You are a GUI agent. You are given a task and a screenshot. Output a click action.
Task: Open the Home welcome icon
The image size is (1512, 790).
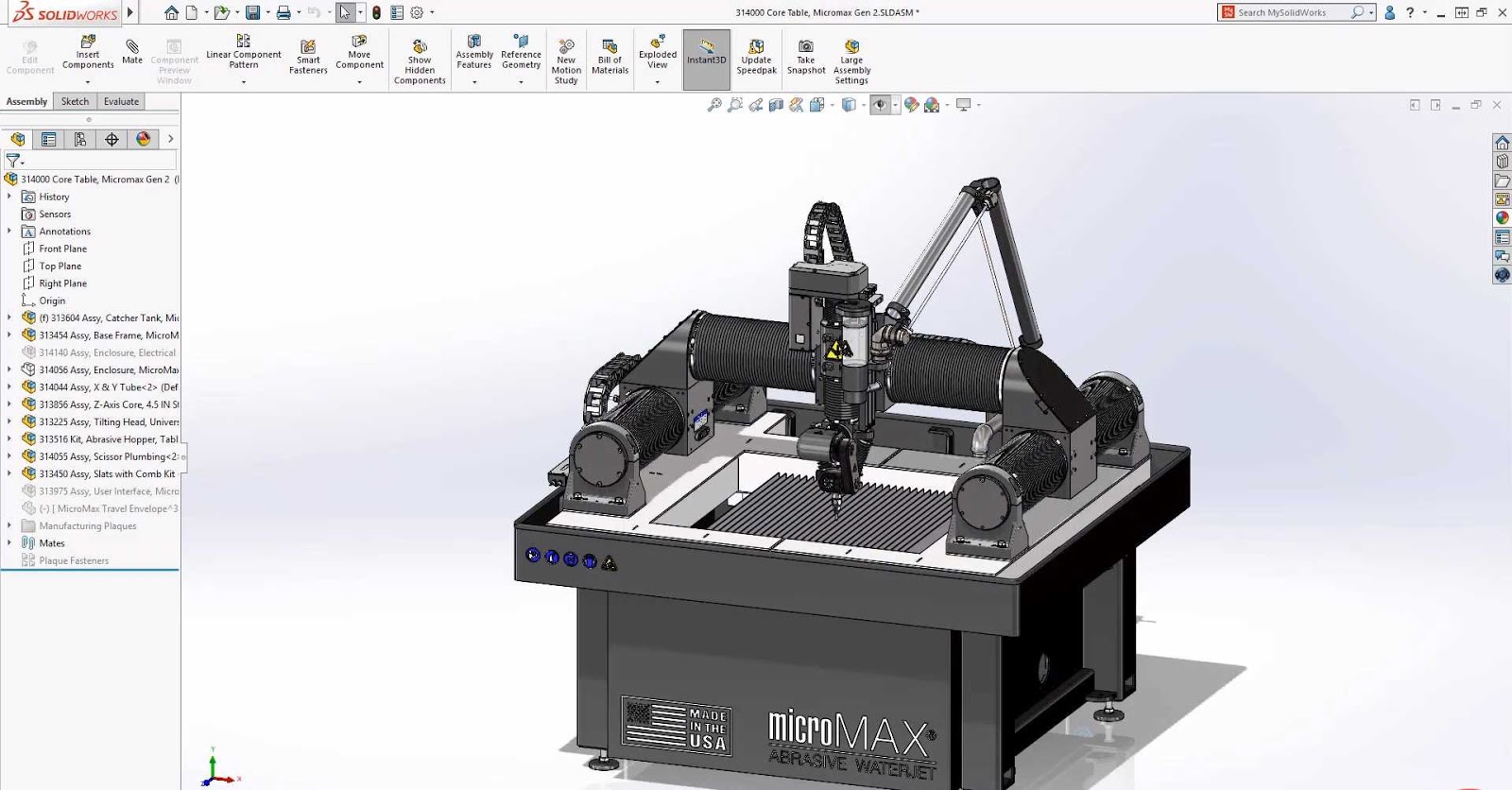click(x=171, y=12)
